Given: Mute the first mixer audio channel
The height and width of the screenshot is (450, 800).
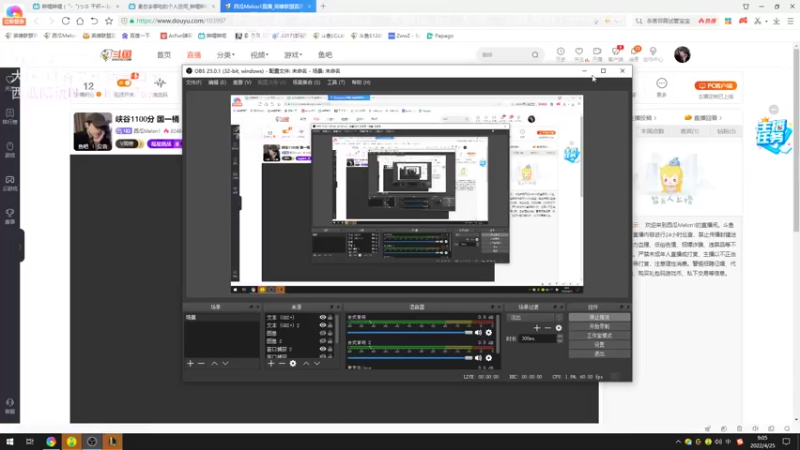Looking at the screenshot, I should tap(478, 333).
